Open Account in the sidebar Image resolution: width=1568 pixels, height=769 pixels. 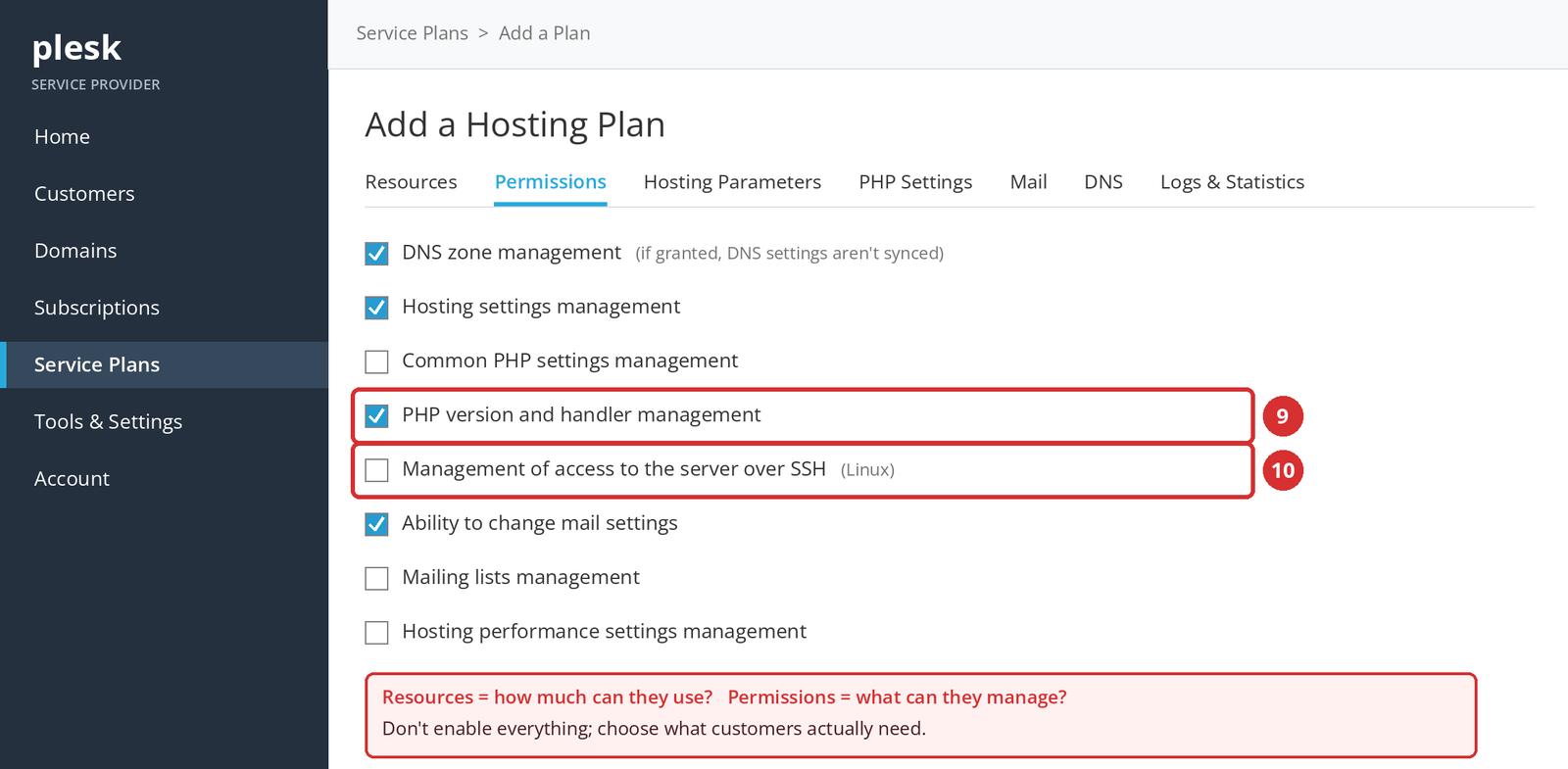click(x=164, y=478)
